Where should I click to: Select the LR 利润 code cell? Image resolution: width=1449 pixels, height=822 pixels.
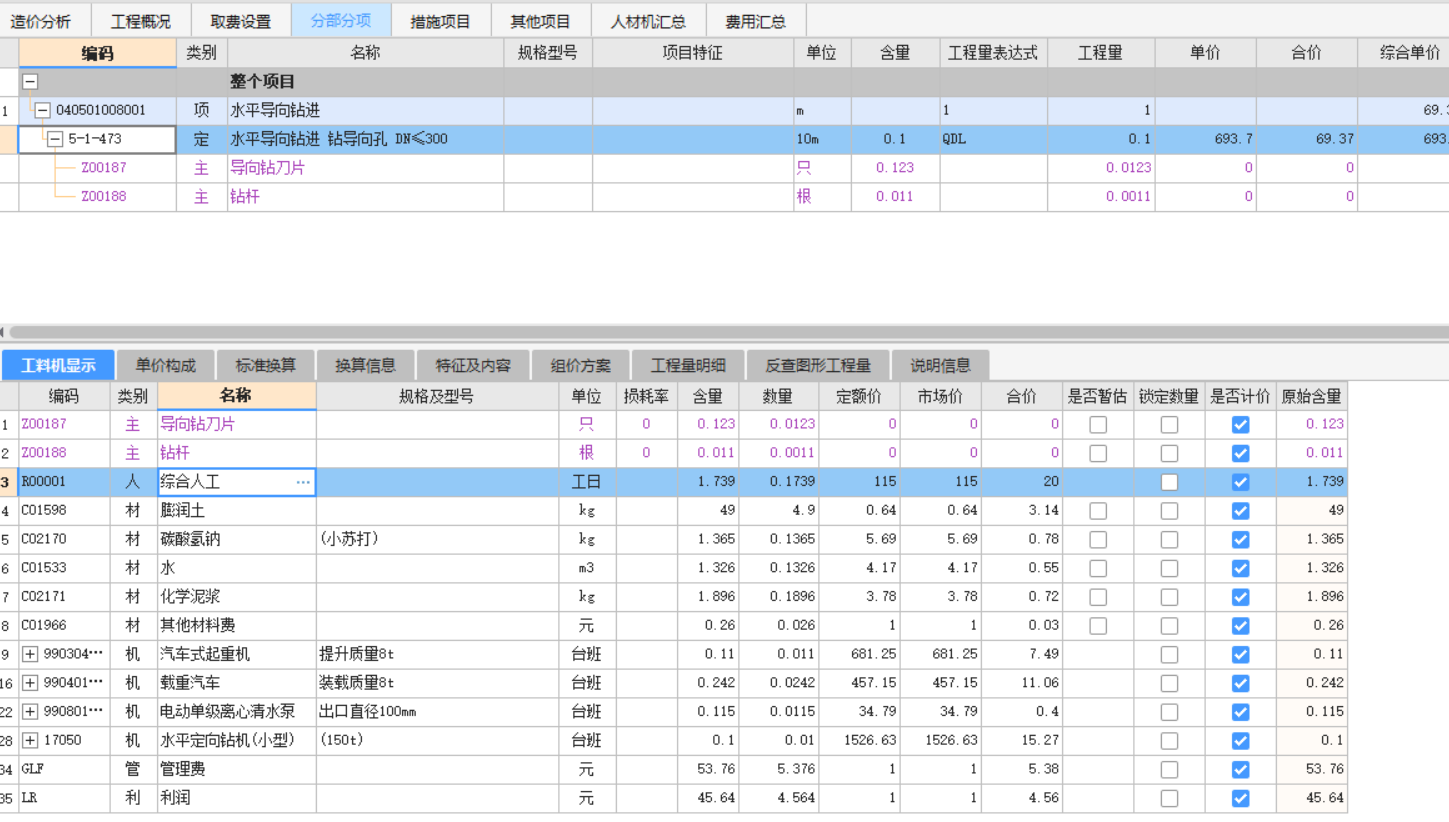coord(64,799)
